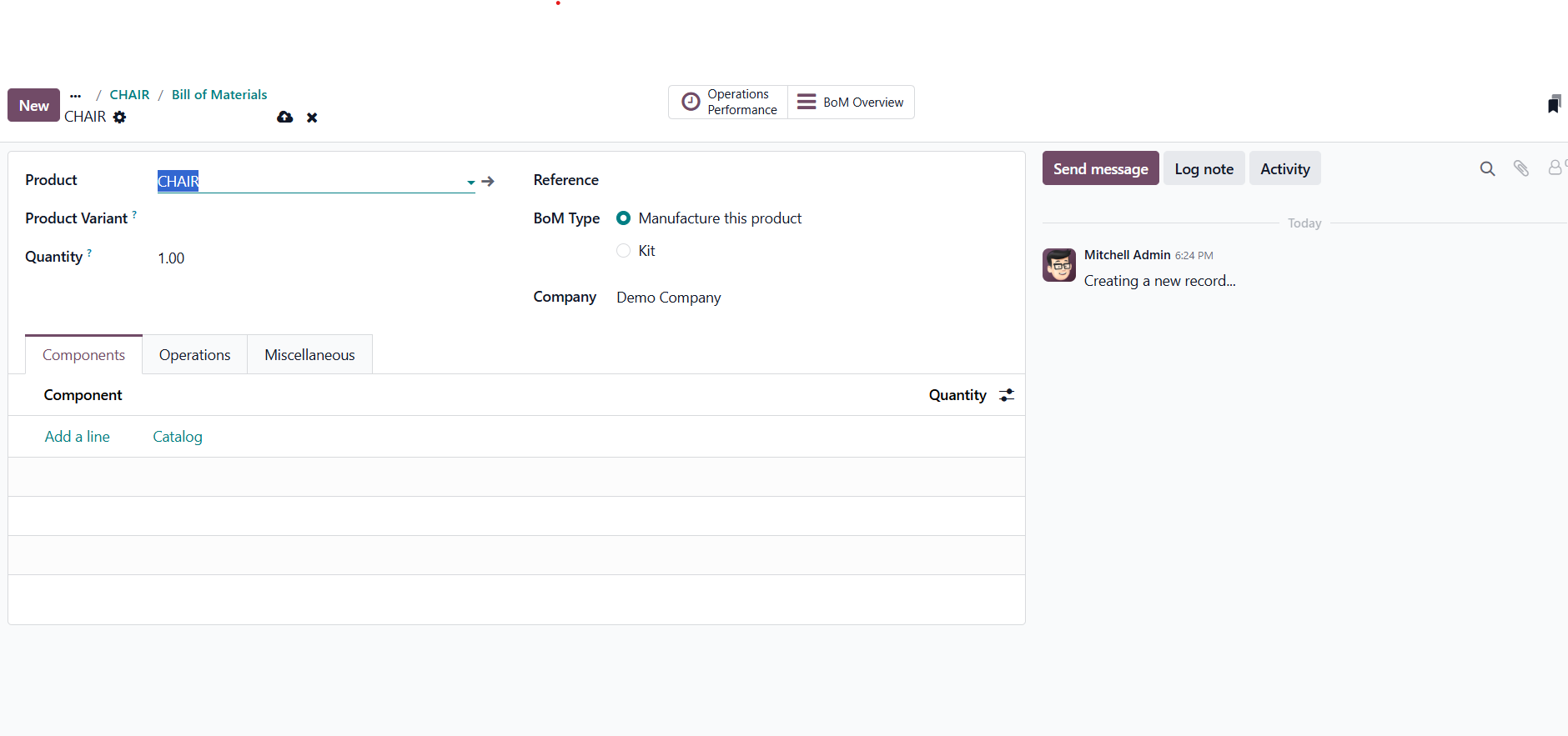
Task: Expand the breadcrumb ellipsis menu
Action: point(76,95)
